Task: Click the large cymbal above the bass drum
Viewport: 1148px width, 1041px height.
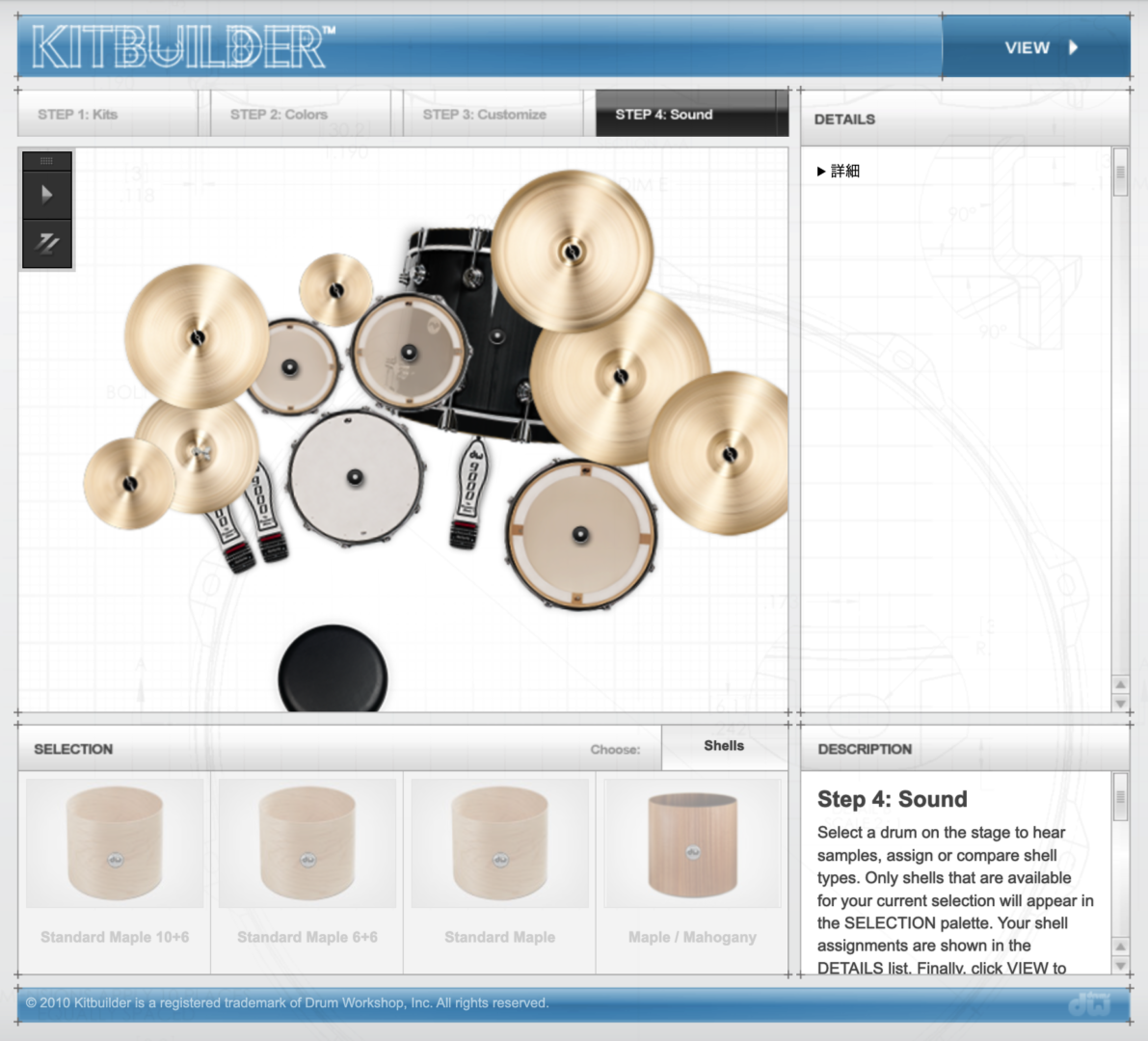Action: pyautogui.click(x=572, y=252)
